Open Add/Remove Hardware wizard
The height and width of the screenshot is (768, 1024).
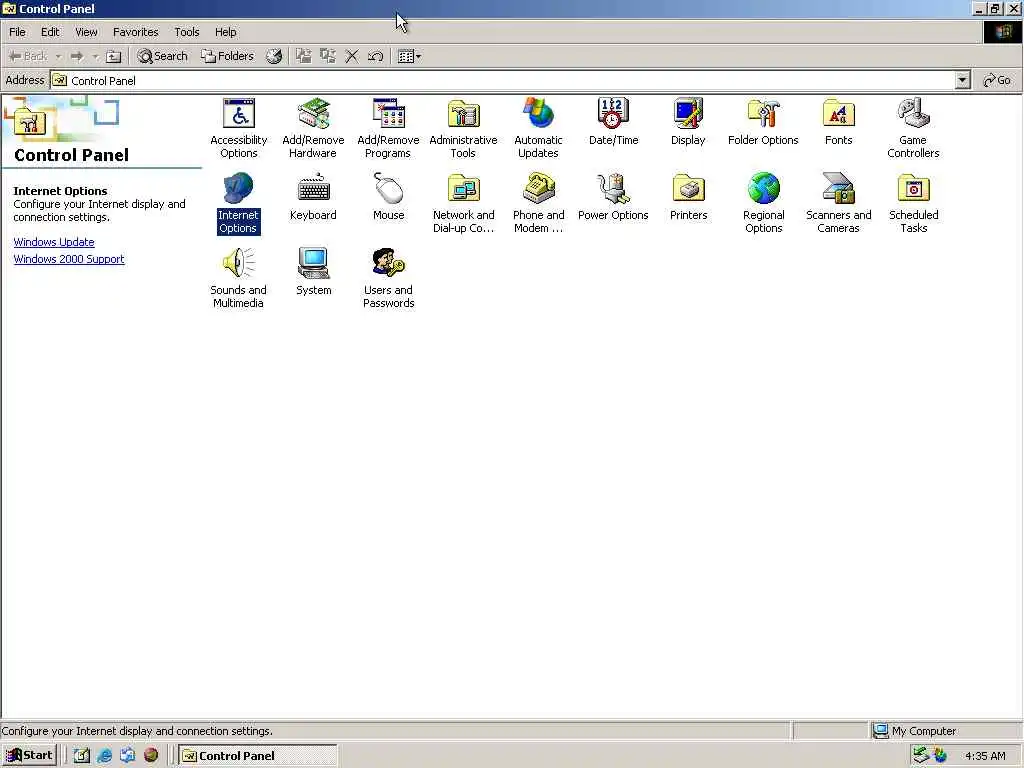point(313,128)
